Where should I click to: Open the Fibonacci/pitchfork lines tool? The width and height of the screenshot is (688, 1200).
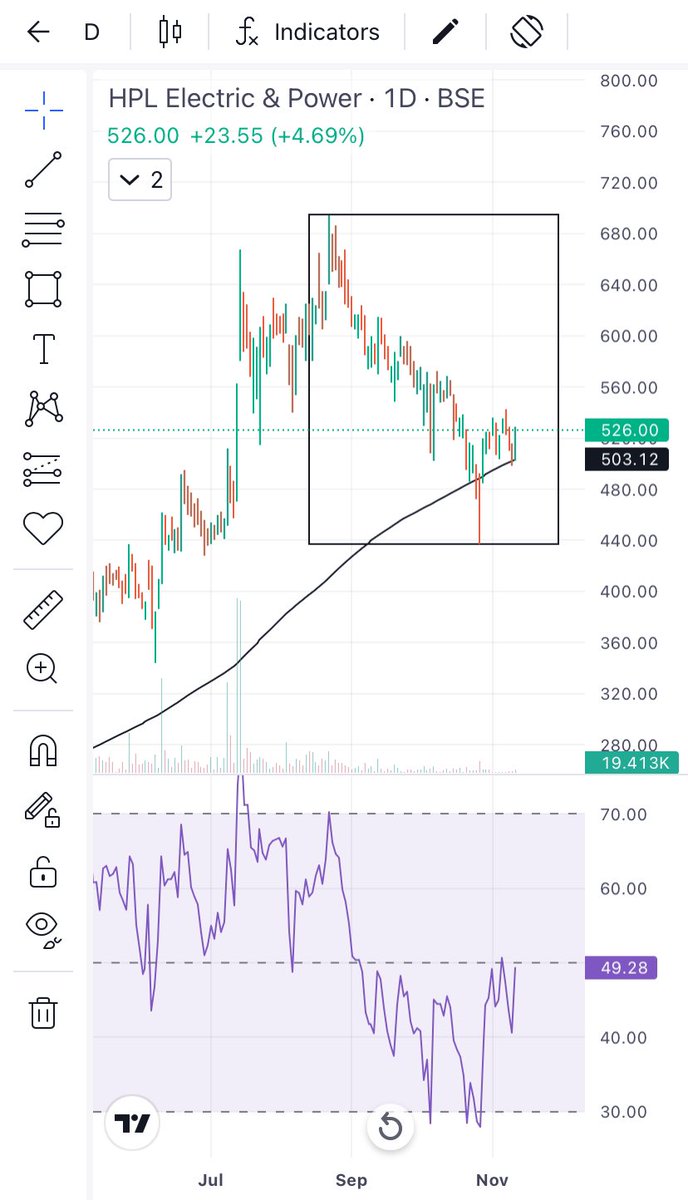pyautogui.click(x=43, y=231)
